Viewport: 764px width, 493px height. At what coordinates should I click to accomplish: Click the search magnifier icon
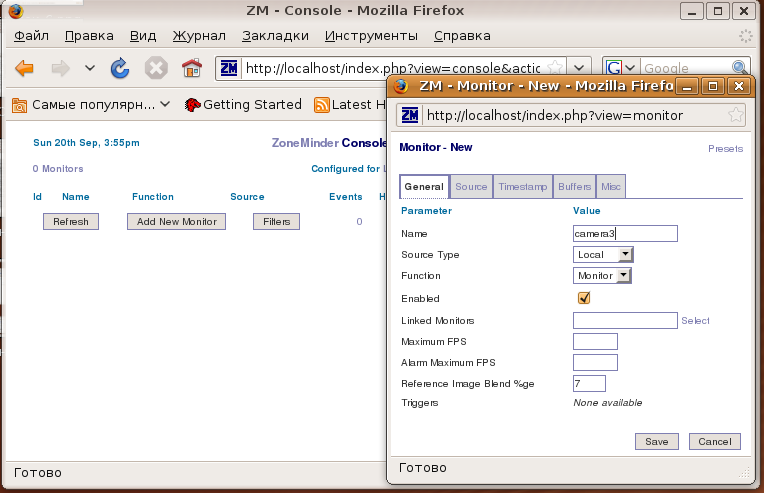click(740, 68)
